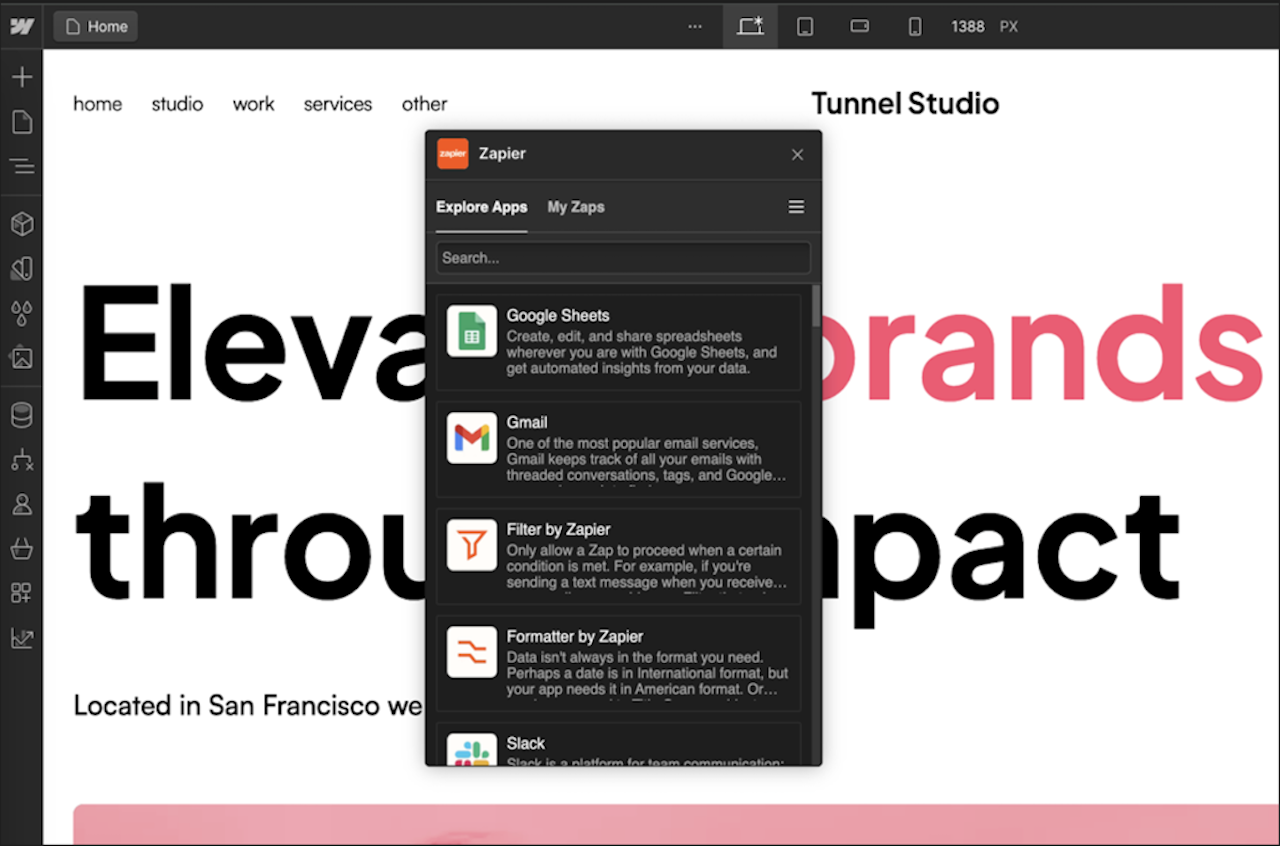This screenshot has width=1280, height=846.
Task: Open the Components panel
Action: [x=22, y=224]
